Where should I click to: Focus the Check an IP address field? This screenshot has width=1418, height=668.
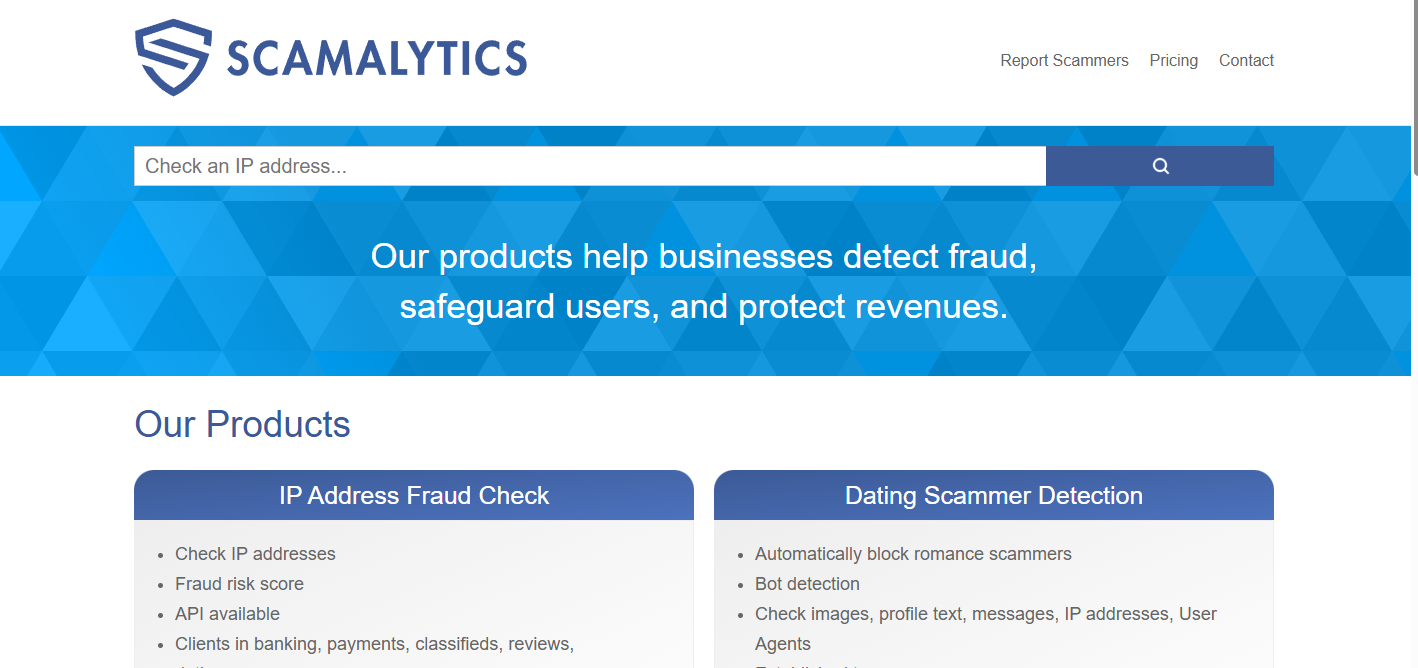coord(590,166)
